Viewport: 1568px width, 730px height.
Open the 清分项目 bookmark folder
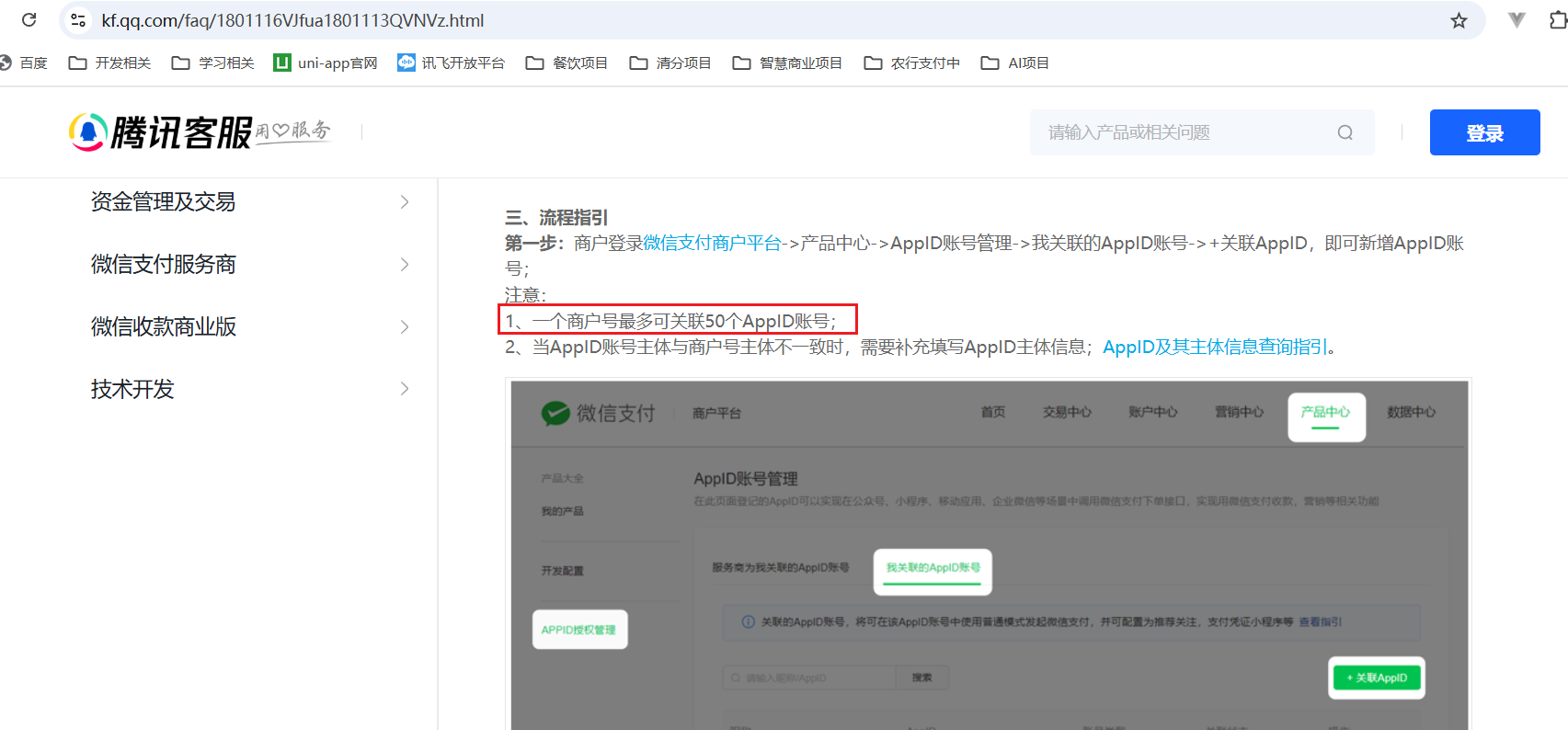(x=670, y=63)
